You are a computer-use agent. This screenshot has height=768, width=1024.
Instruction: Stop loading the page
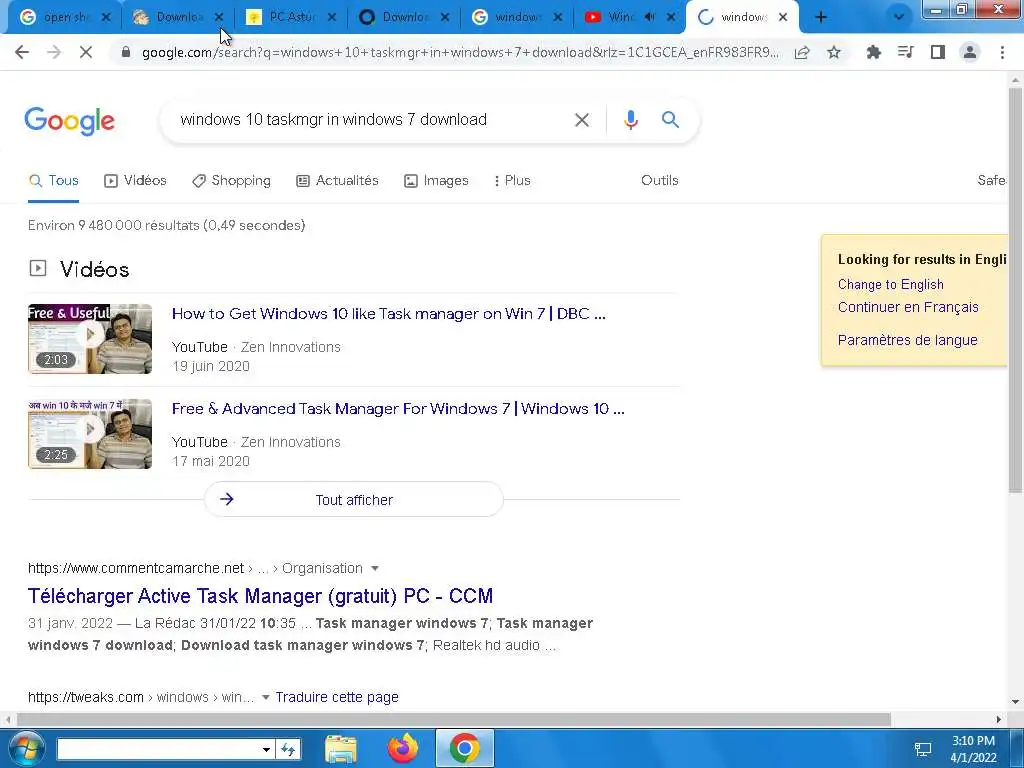click(86, 52)
